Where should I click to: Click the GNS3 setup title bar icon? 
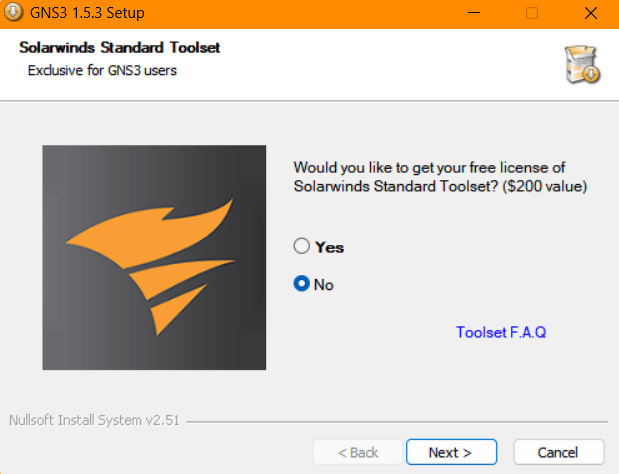[13, 12]
